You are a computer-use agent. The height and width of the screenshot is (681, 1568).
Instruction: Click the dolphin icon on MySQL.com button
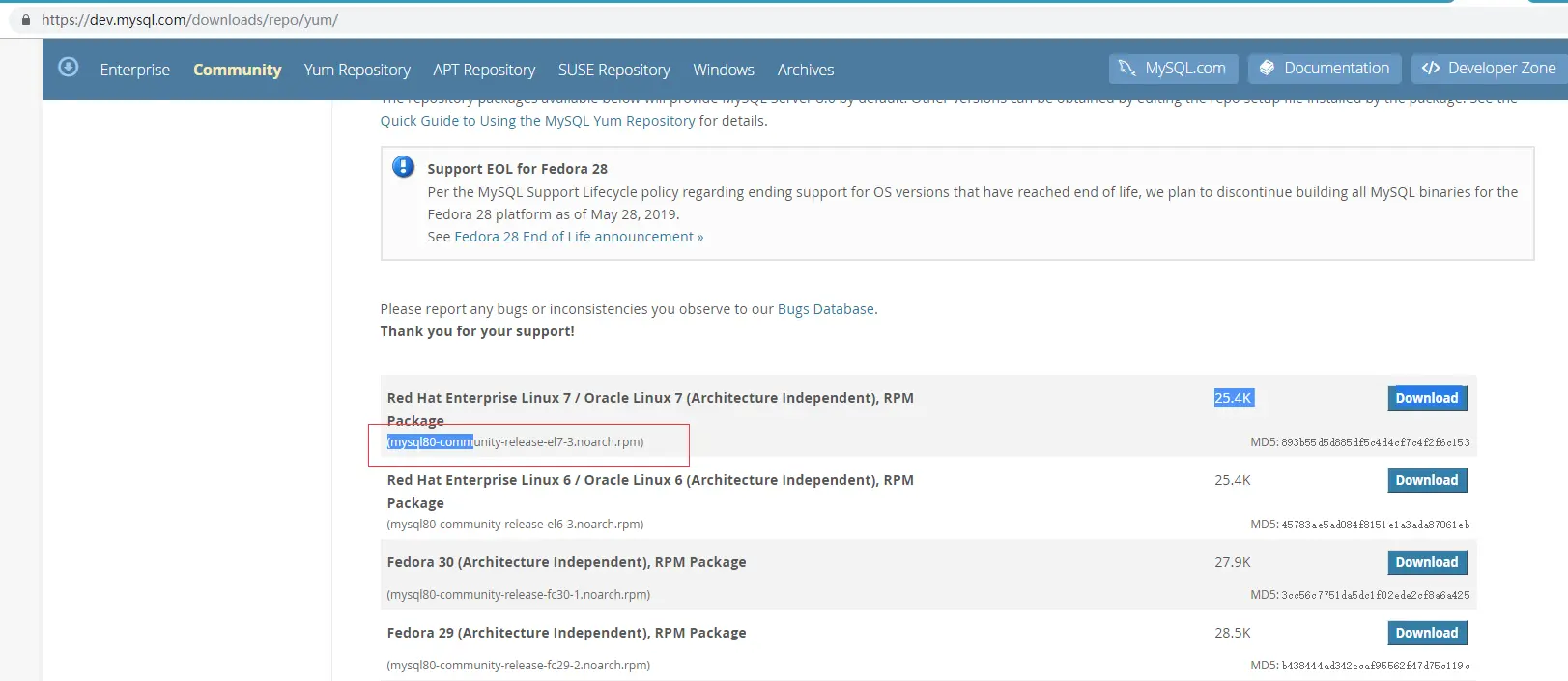[x=1126, y=68]
